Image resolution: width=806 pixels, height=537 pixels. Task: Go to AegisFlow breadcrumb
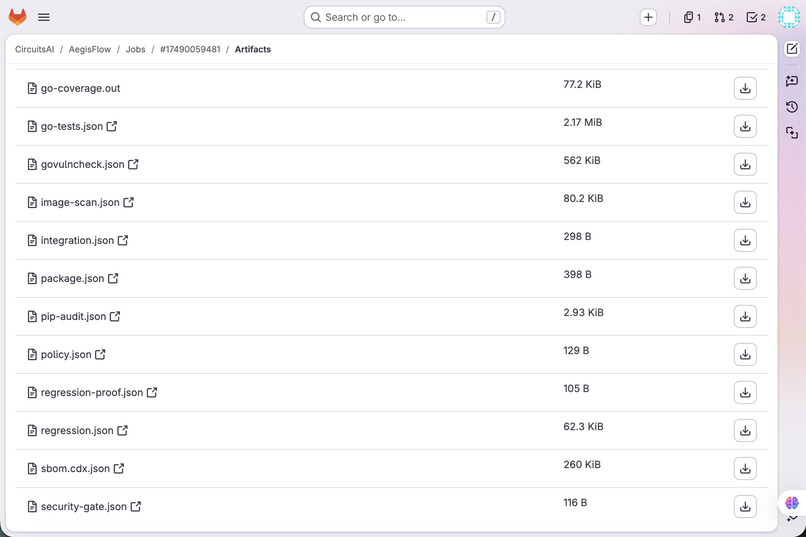90,49
